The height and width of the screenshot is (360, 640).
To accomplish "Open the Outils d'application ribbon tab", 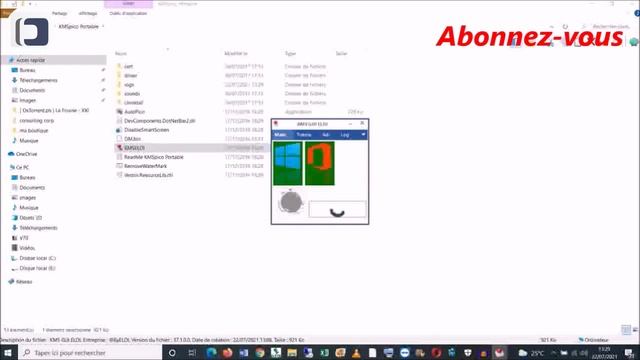I will pyautogui.click(x=128, y=13).
